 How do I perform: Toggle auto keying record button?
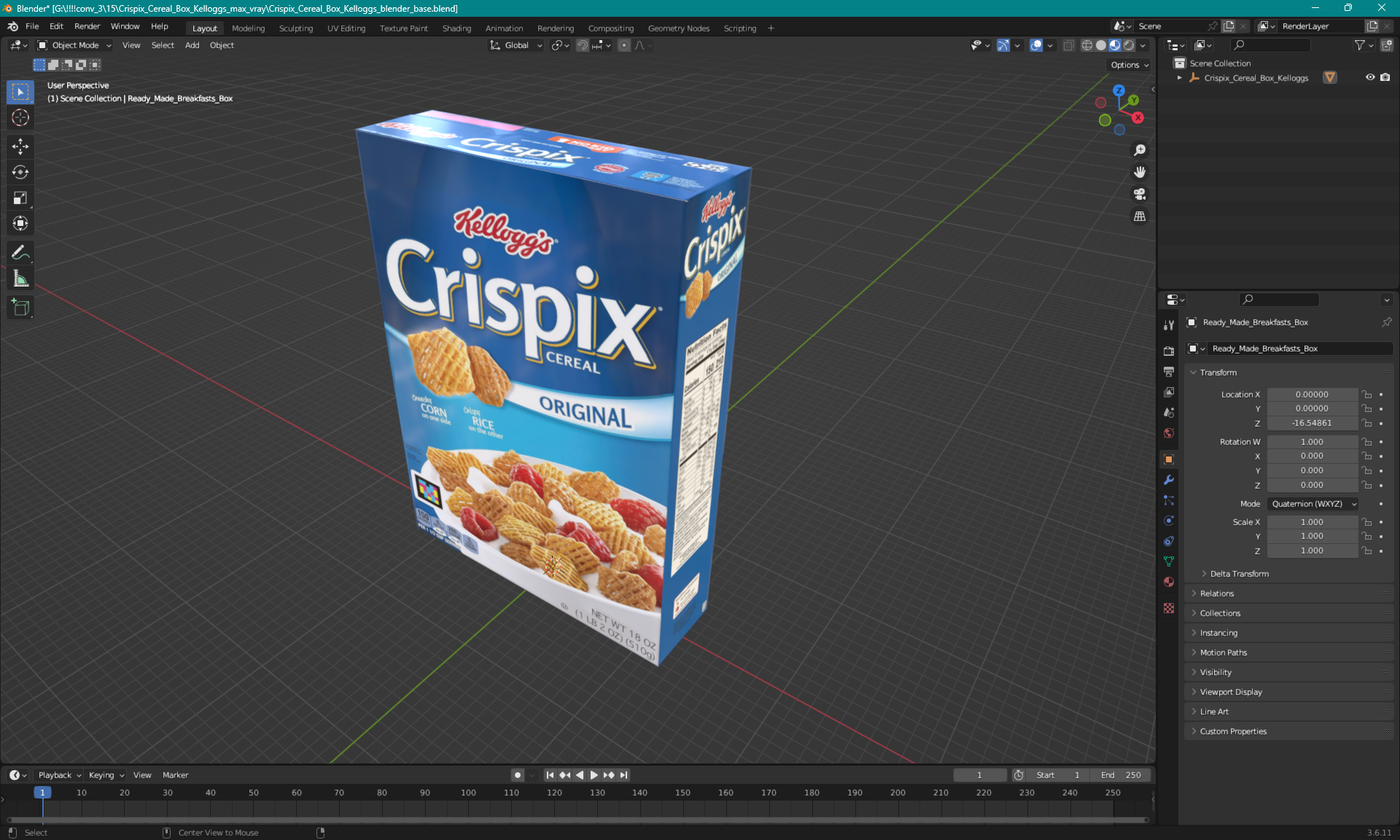pyautogui.click(x=518, y=775)
